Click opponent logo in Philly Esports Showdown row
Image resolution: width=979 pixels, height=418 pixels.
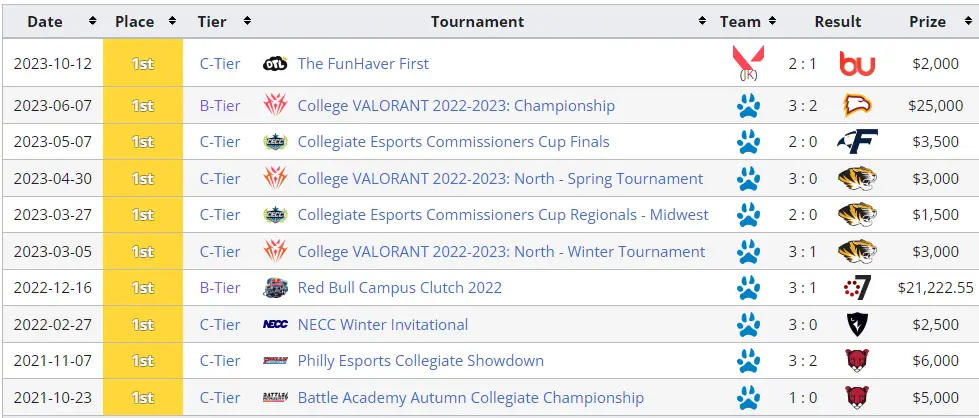point(857,361)
